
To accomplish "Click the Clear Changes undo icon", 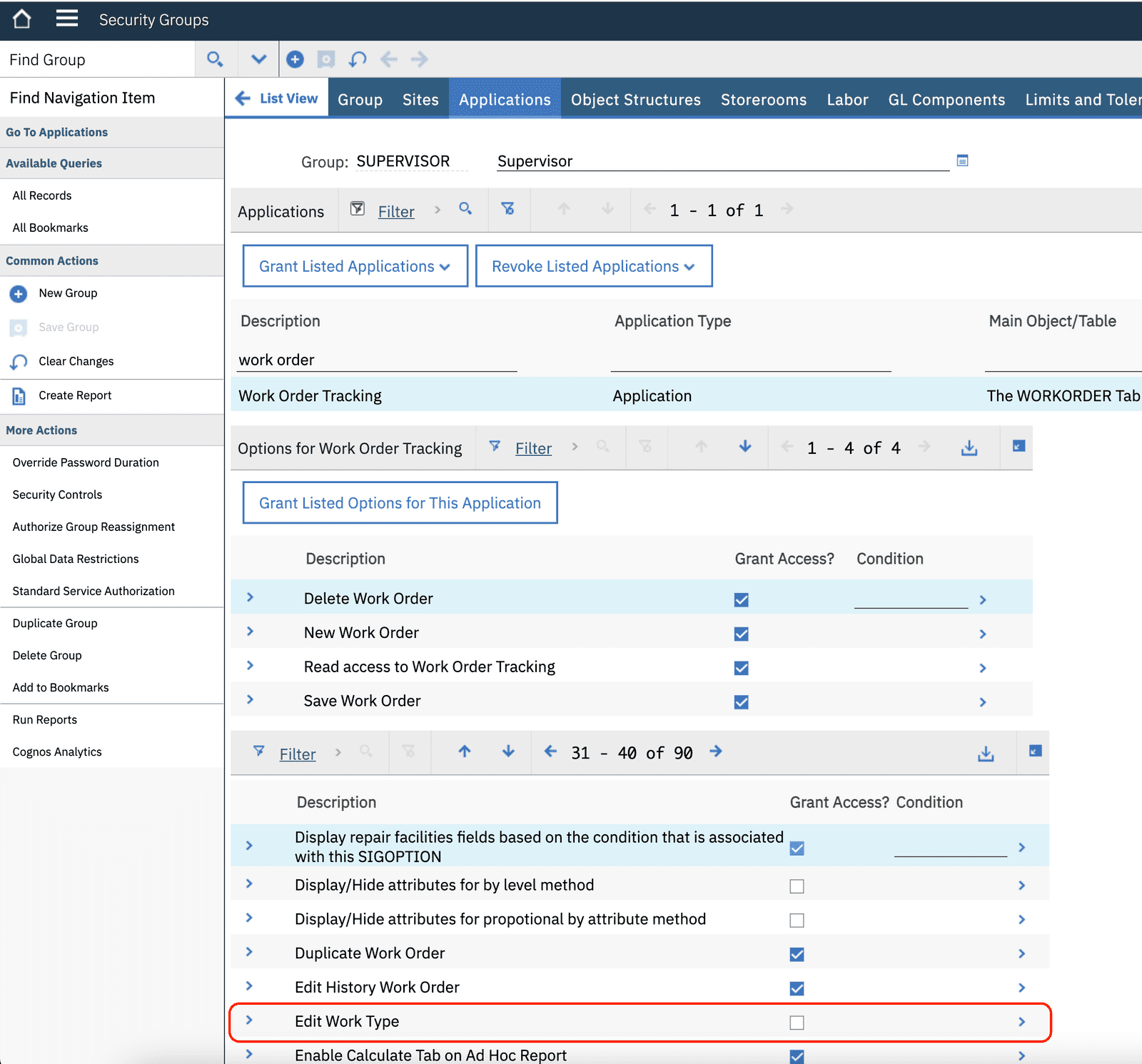I will 18,362.
